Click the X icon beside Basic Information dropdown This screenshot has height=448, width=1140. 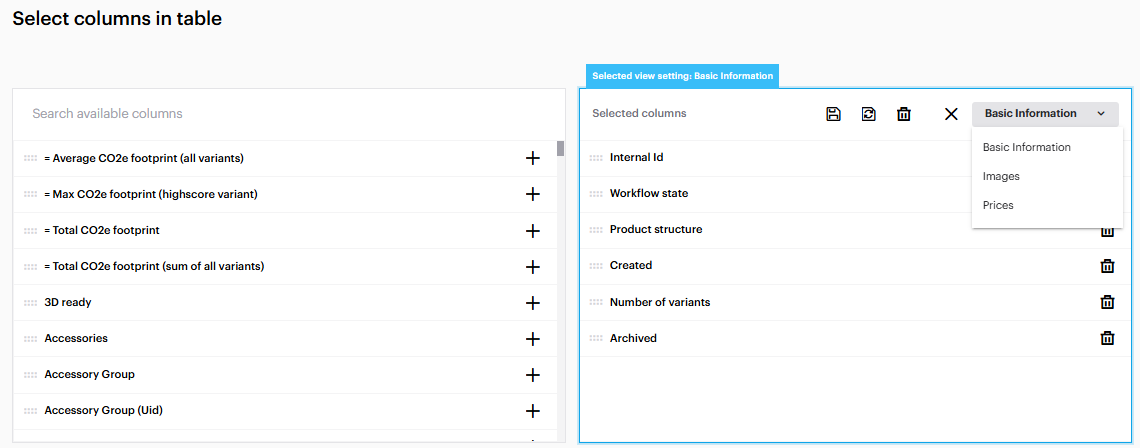tap(951, 114)
